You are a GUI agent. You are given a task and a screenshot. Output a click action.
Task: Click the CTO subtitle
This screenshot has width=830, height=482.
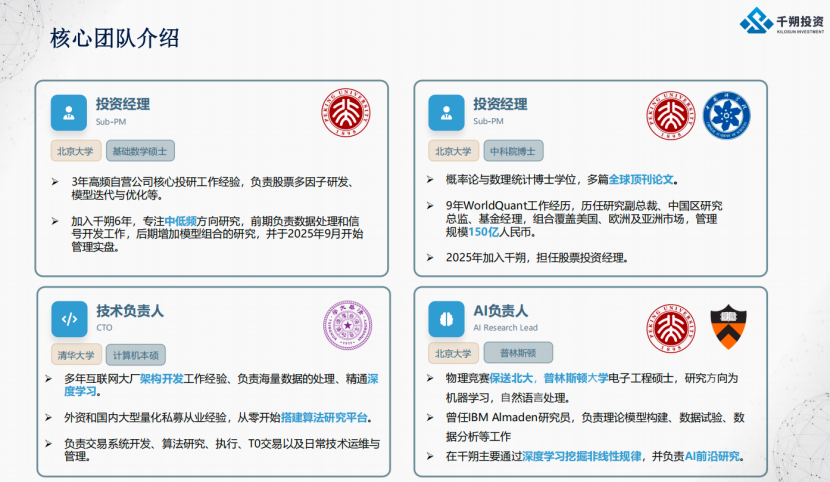tap(104, 328)
